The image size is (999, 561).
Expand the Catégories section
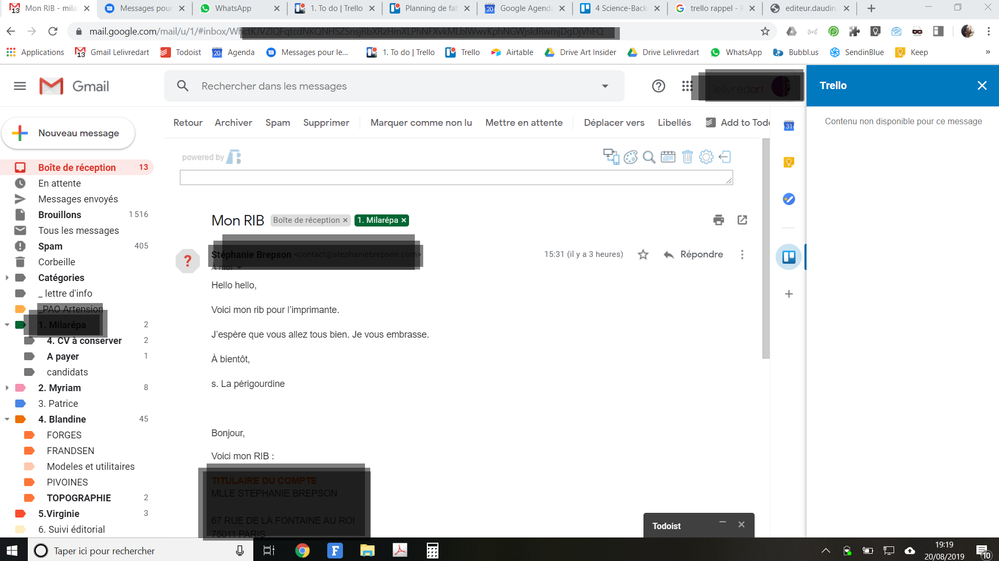[7, 278]
